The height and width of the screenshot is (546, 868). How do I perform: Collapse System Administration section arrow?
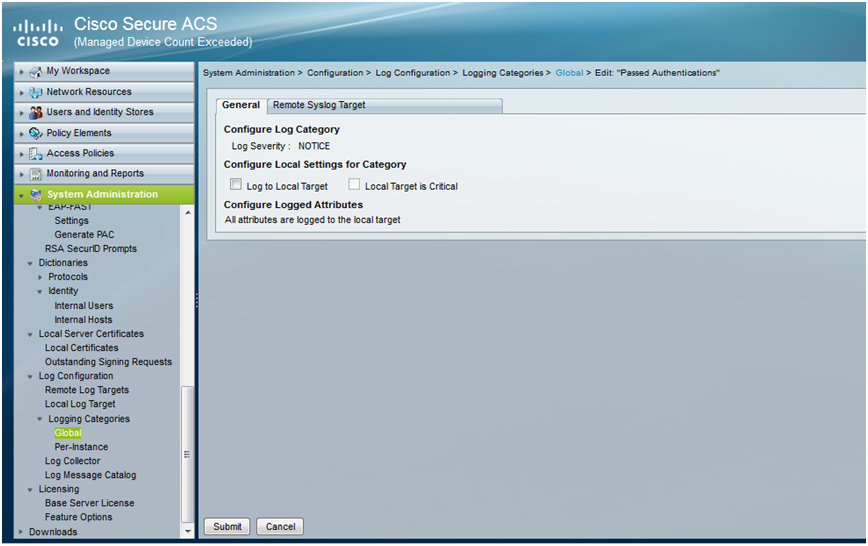(x=22, y=195)
